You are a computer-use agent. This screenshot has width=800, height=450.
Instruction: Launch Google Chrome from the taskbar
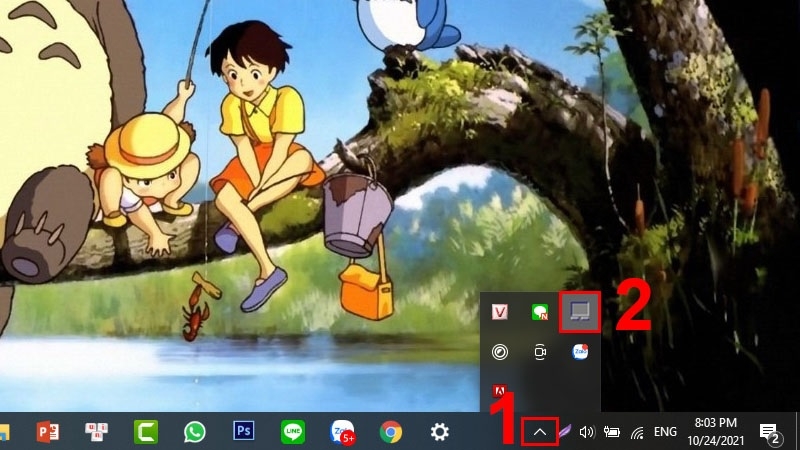pos(391,432)
